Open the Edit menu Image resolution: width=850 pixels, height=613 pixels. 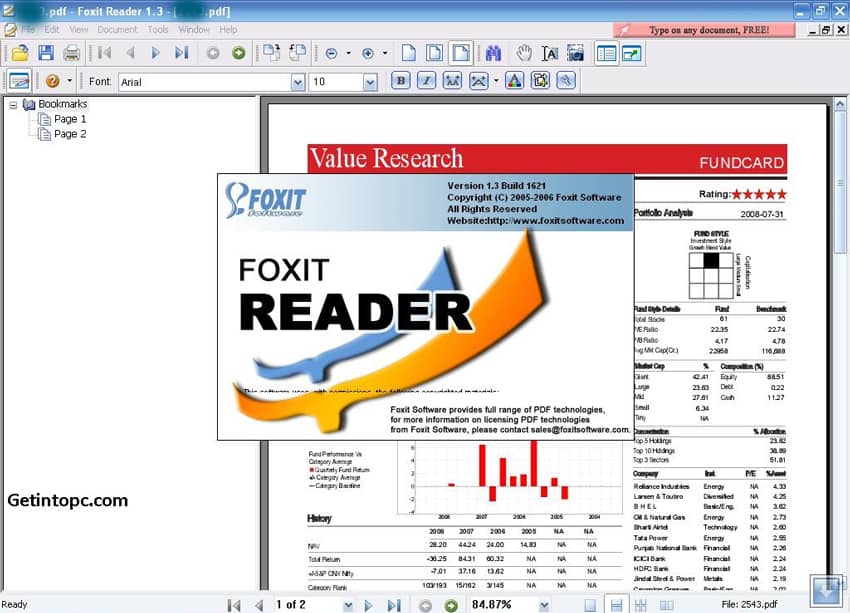(x=51, y=29)
